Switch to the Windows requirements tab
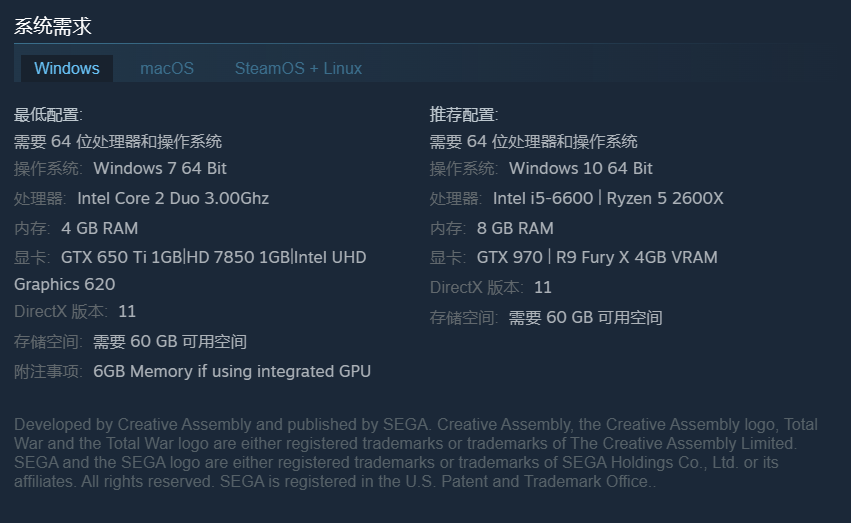This screenshot has height=523, width=851. click(67, 69)
